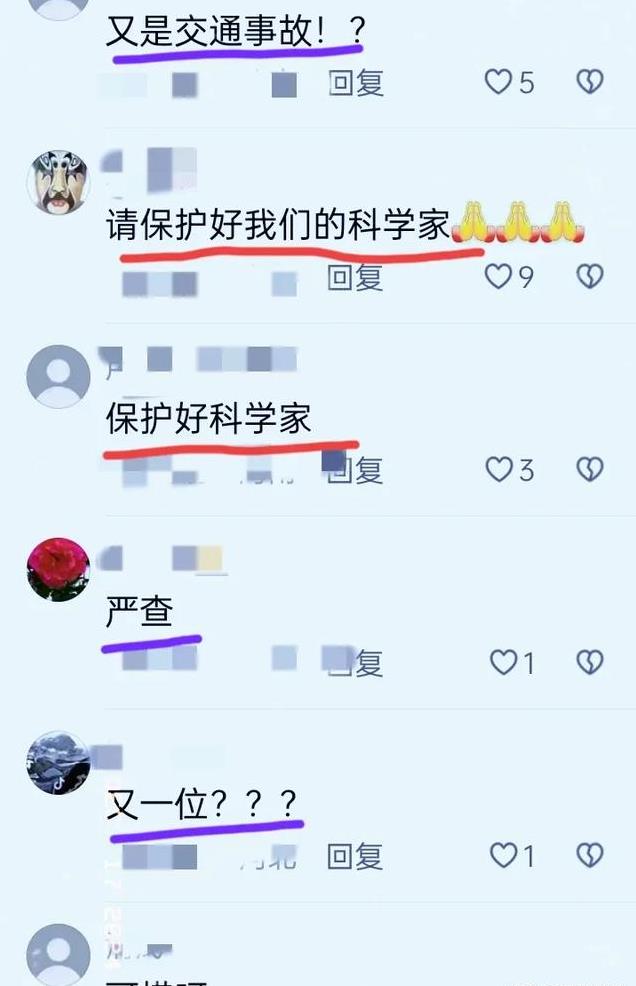Like the 请保护好我们的科学家 comment
Viewport: 636px width, 986px height.
tap(498, 276)
